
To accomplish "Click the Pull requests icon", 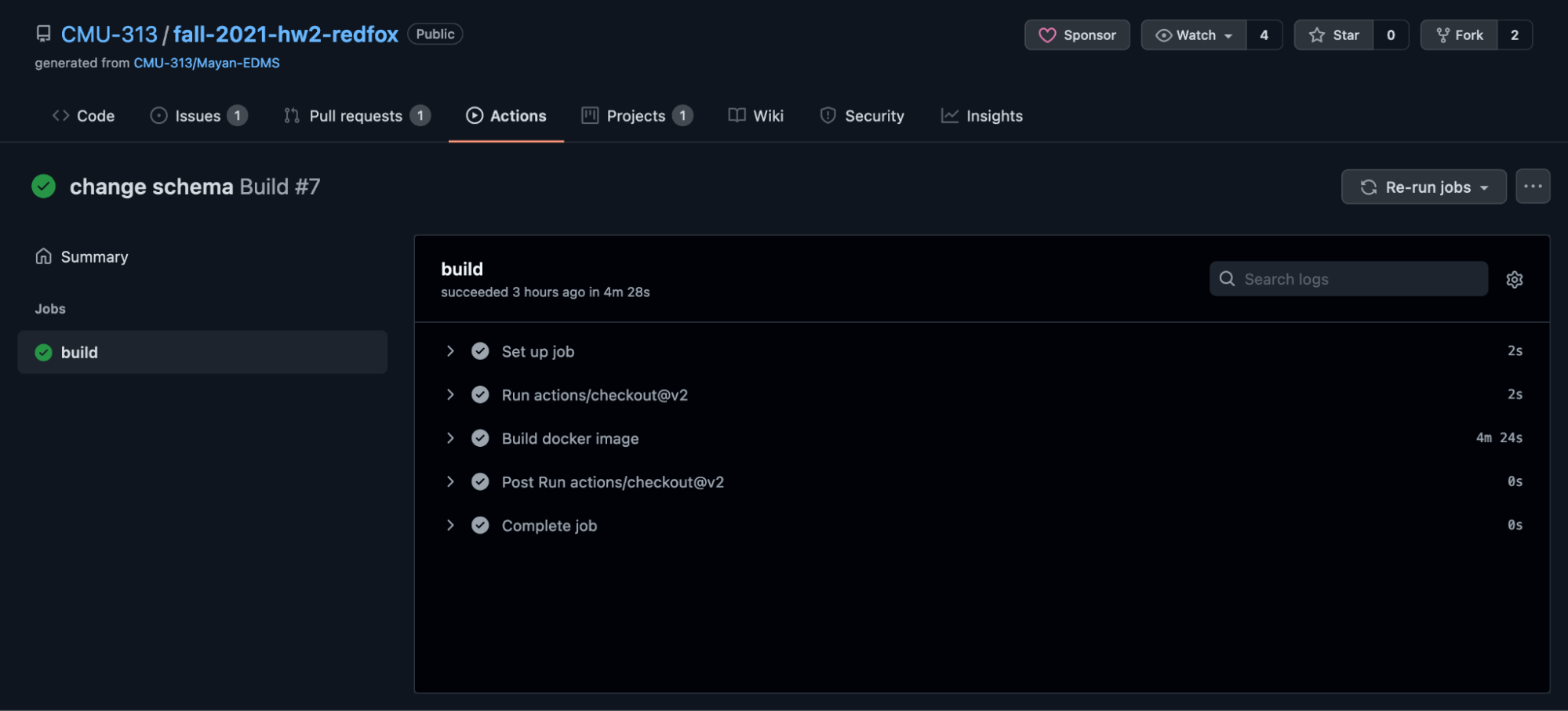I will point(291,115).
